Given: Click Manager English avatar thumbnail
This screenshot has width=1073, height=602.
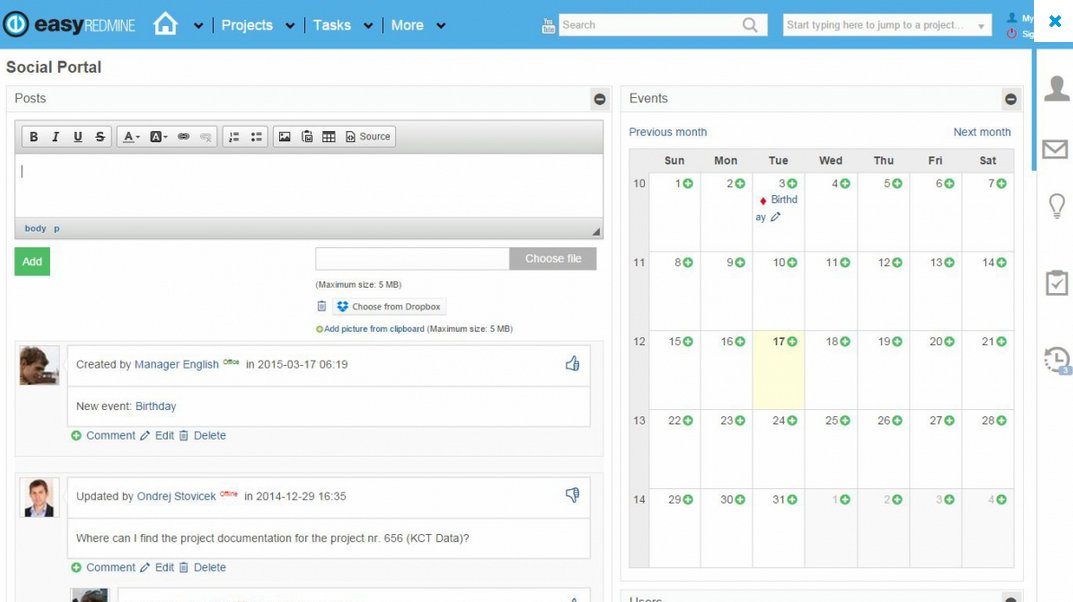Looking at the screenshot, I should coord(39,365).
